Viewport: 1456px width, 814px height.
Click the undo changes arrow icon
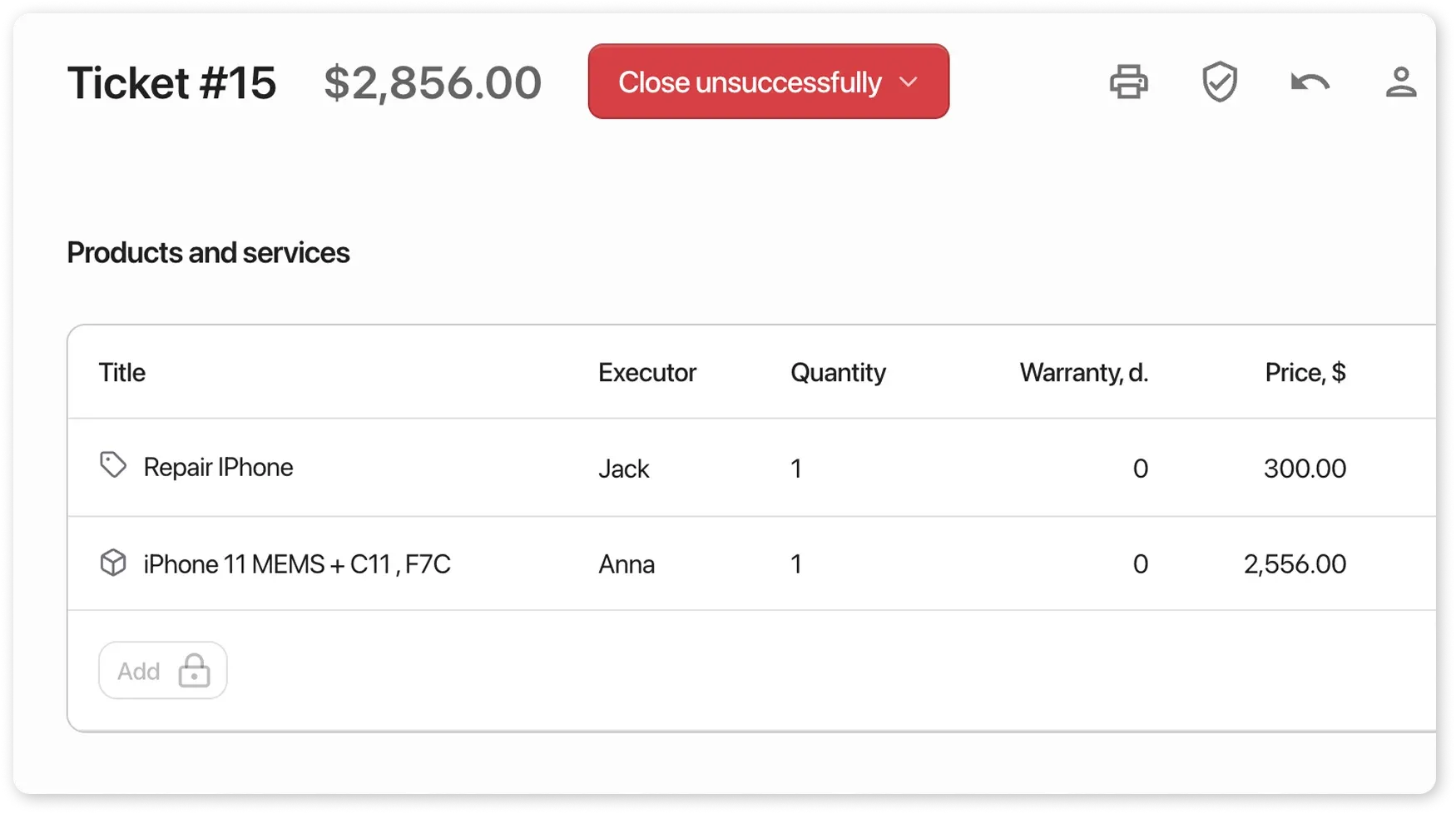1309,82
